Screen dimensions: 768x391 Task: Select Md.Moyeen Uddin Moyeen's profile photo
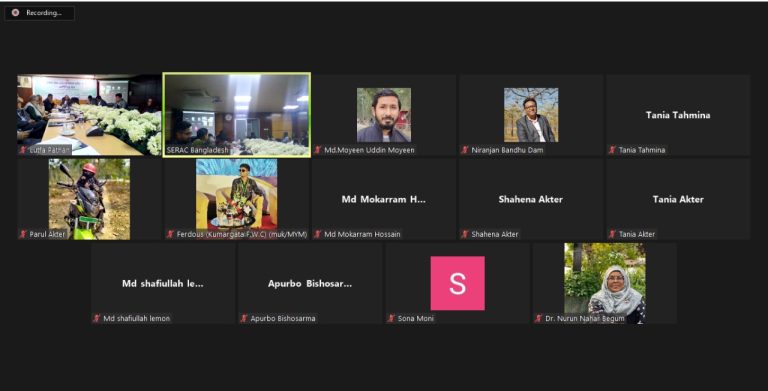click(x=384, y=115)
